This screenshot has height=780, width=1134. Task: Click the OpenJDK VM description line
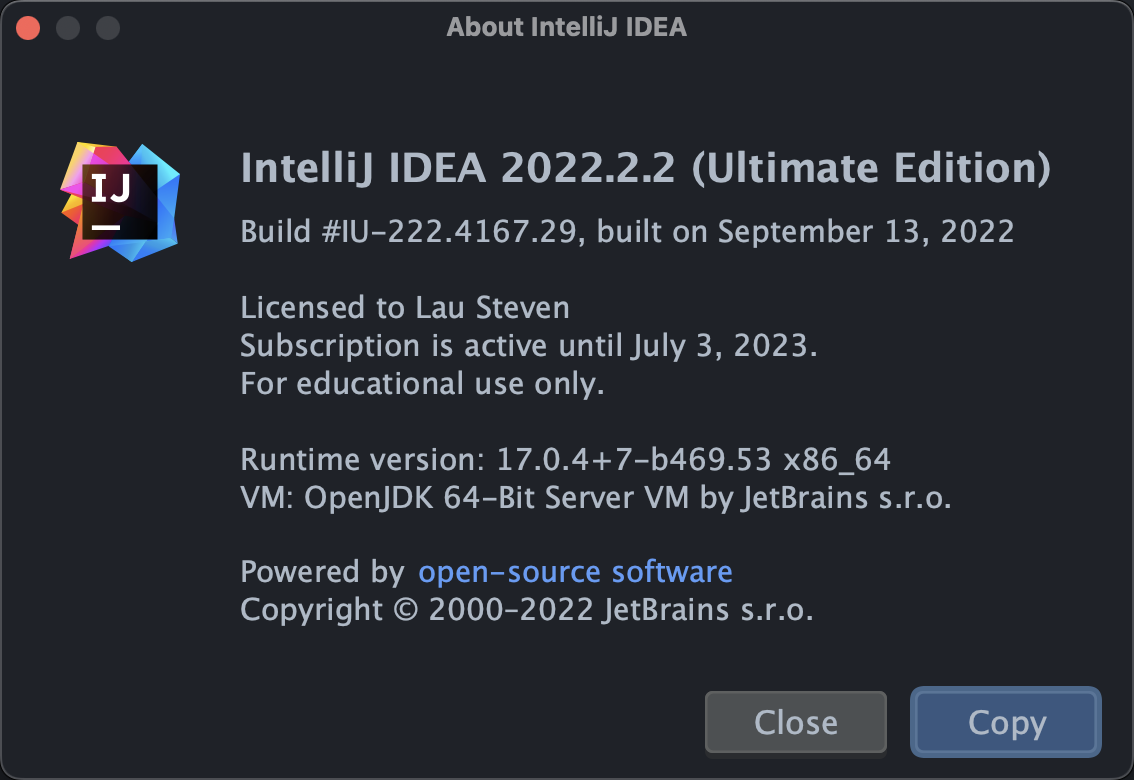pyautogui.click(x=596, y=497)
